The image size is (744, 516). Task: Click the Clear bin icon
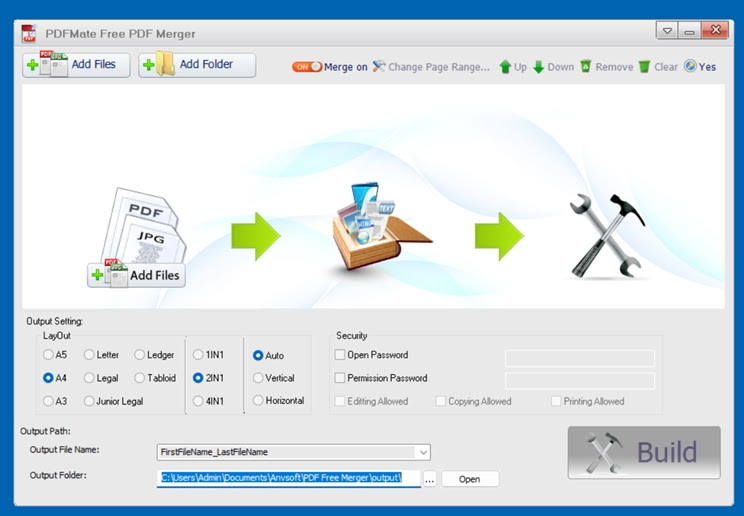(644, 66)
